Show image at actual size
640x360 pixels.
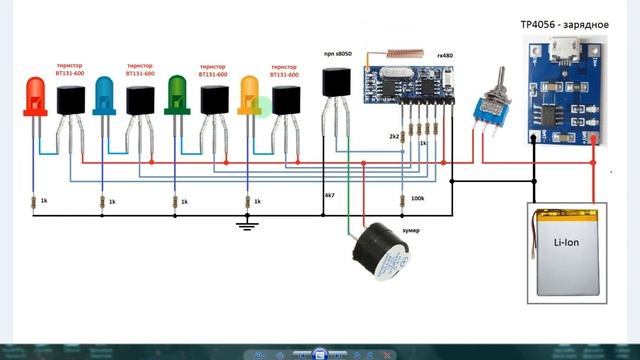[x=280, y=356]
